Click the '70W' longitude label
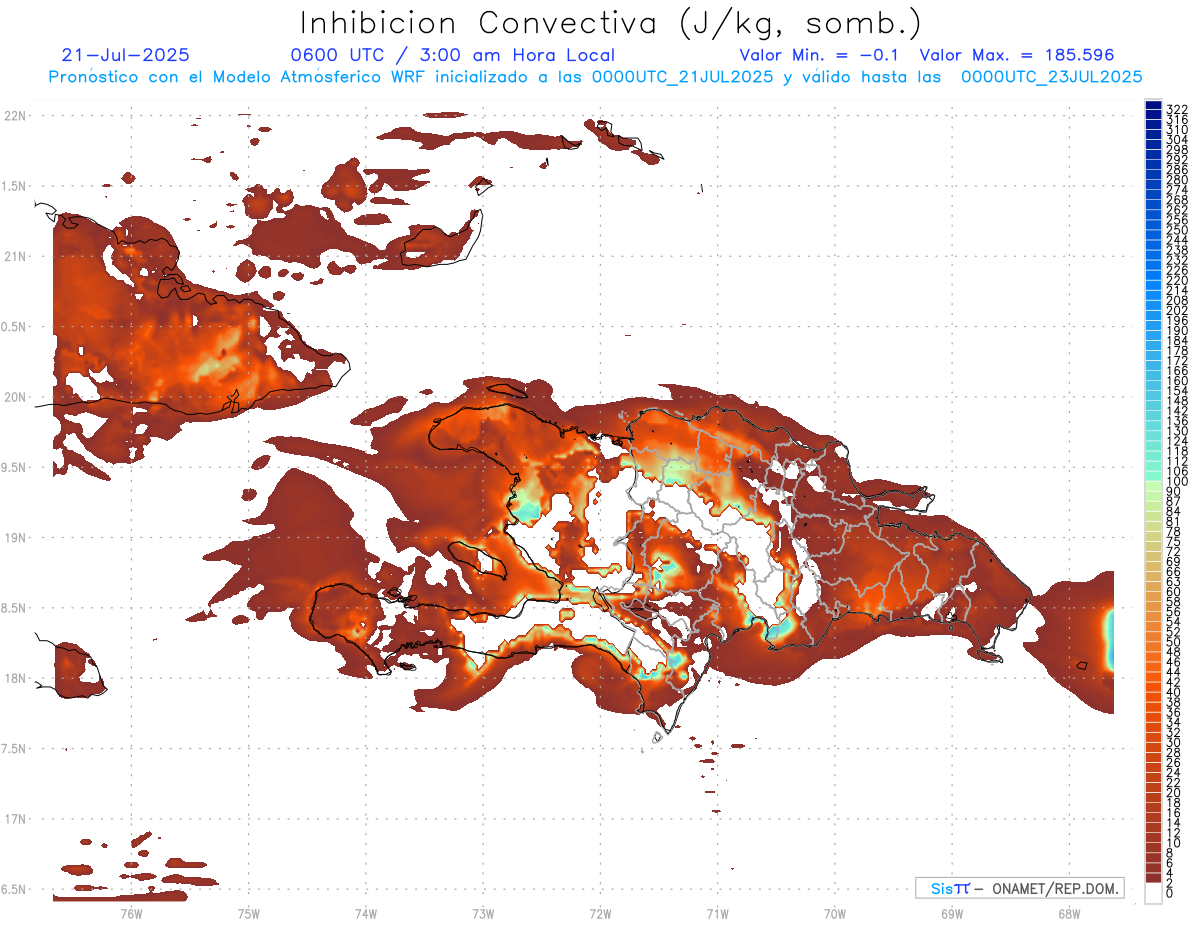 coord(835,912)
